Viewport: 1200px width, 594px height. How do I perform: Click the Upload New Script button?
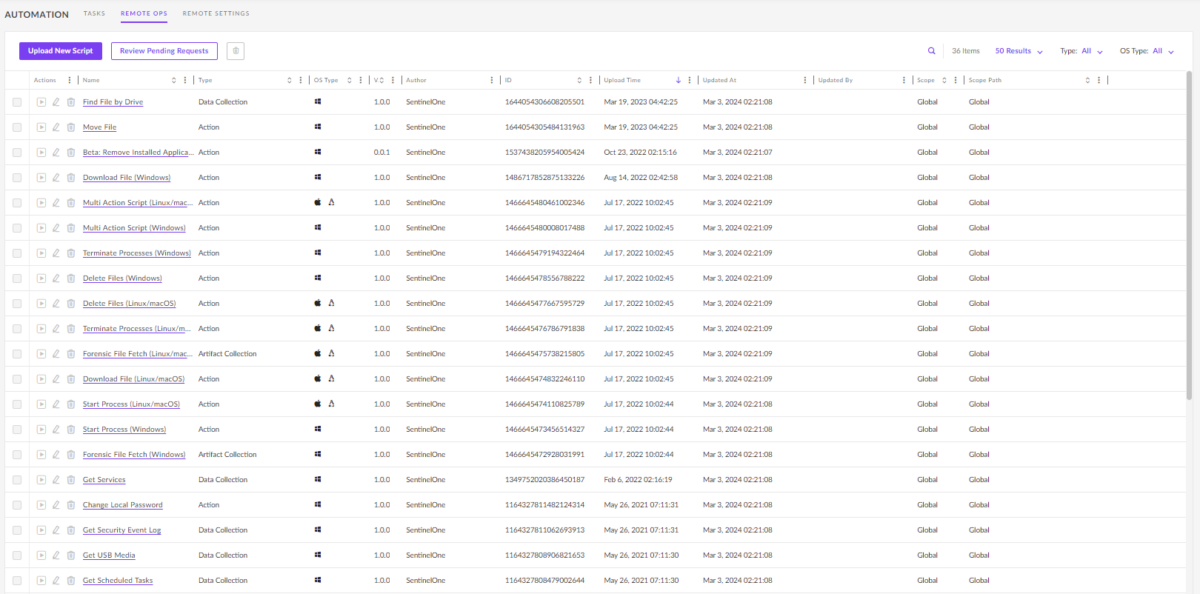[x=62, y=50]
